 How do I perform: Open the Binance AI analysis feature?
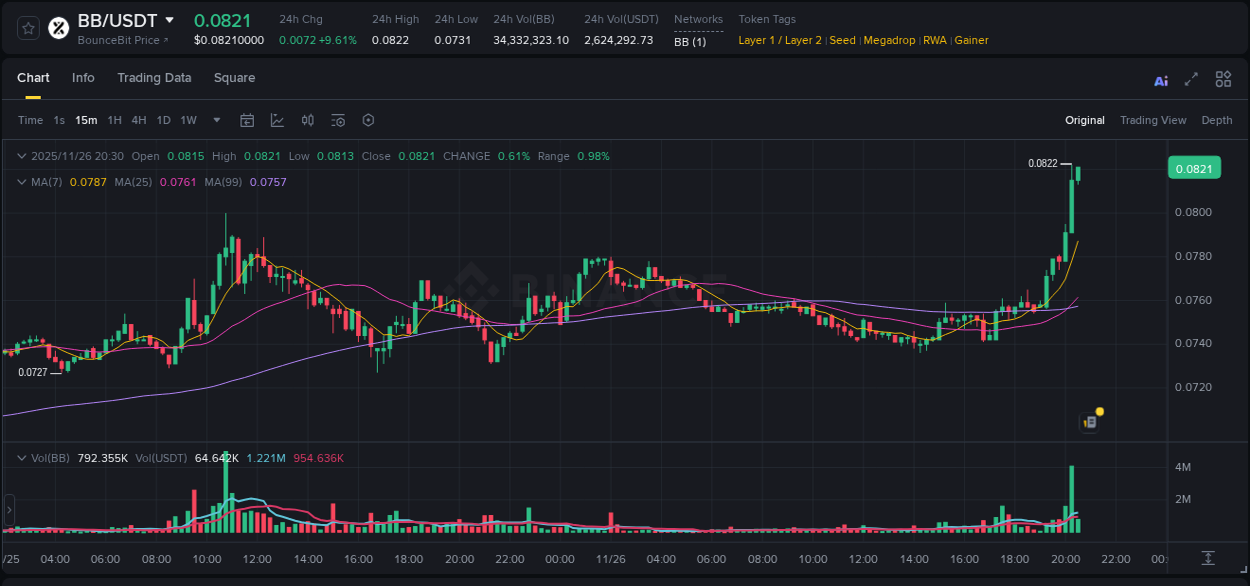coord(1160,80)
